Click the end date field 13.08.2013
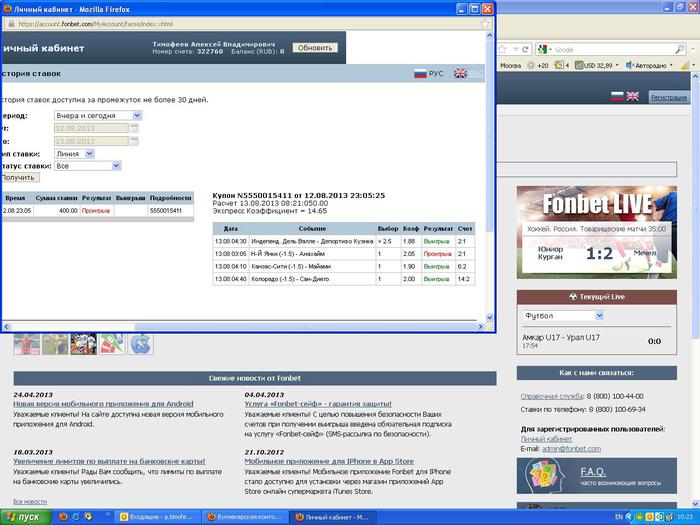Screen dimensions: 700x525 (x=91, y=141)
